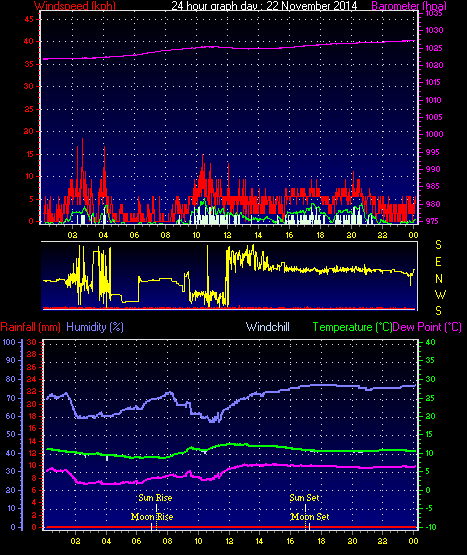
Task: Click the 70 humidity scale value
Action: tap(11, 399)
